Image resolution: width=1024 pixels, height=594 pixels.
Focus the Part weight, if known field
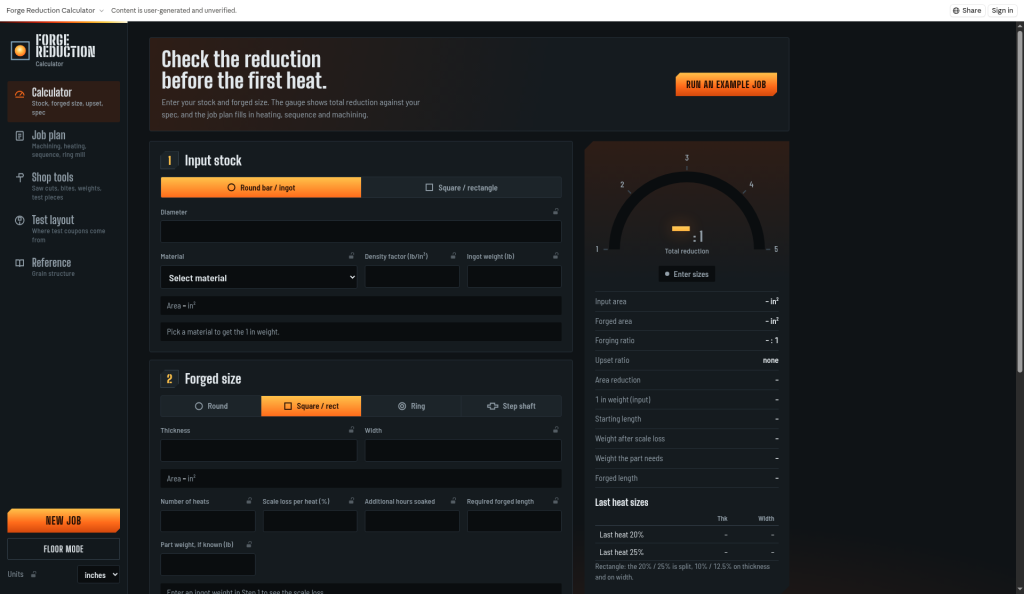coord(208,564)
